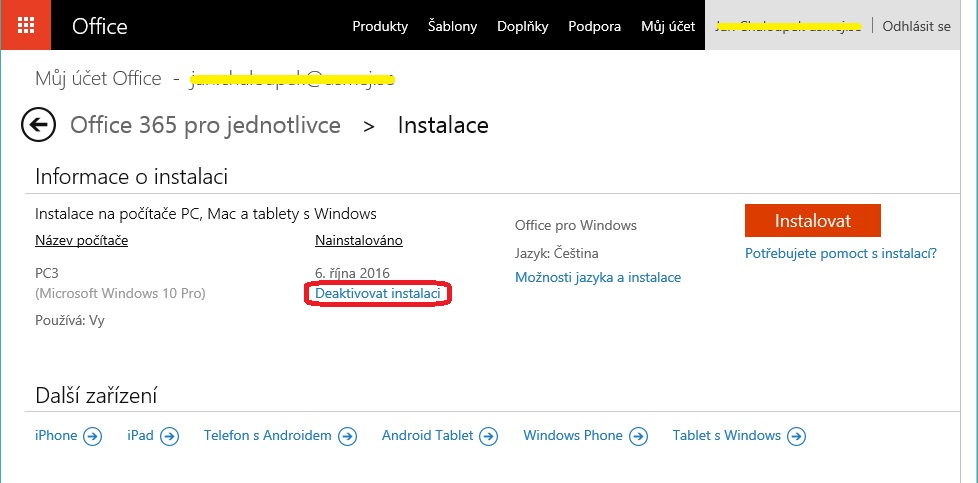Sign out via Odhlásit se
Screen dimensions: 978x483
click(916, 26)
